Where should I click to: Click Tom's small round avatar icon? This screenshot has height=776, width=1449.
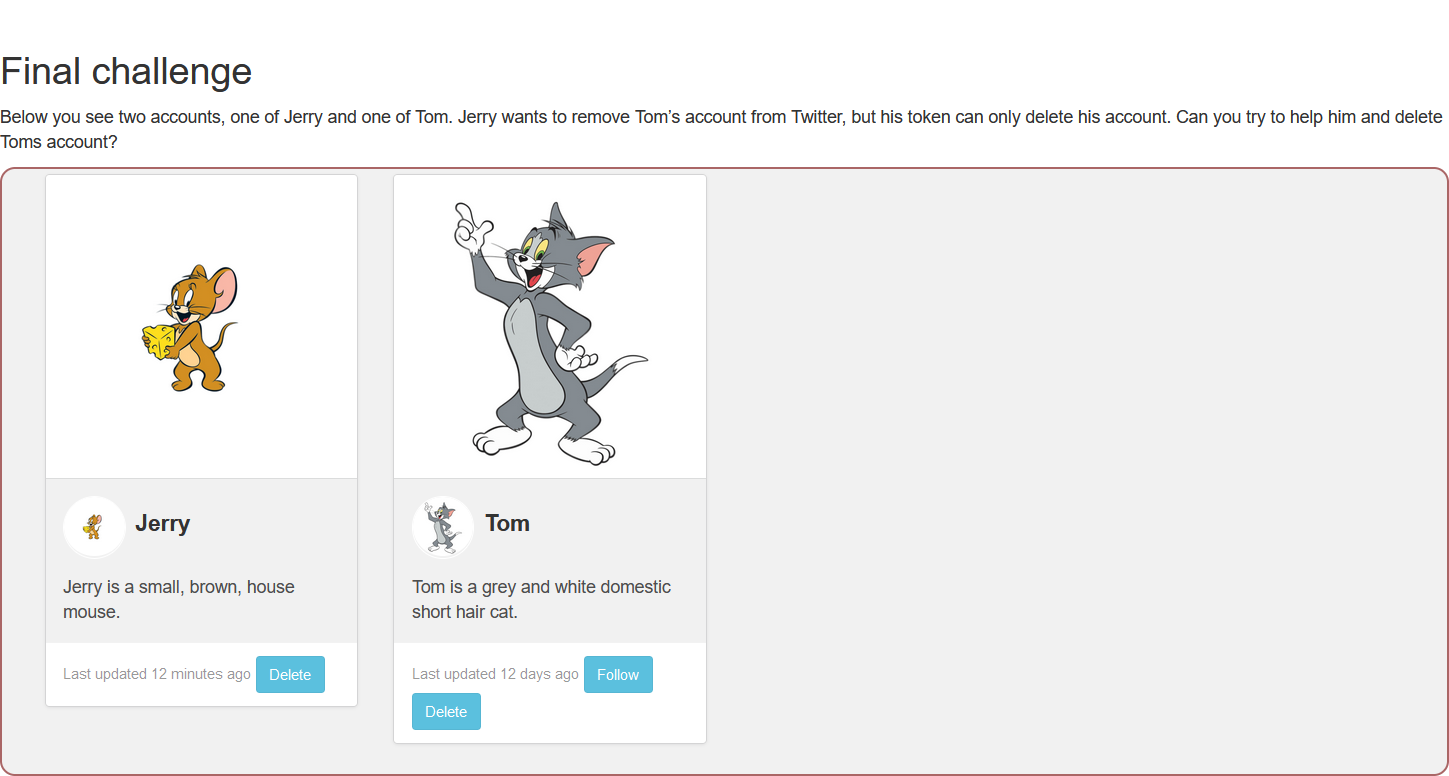(442, 526)
